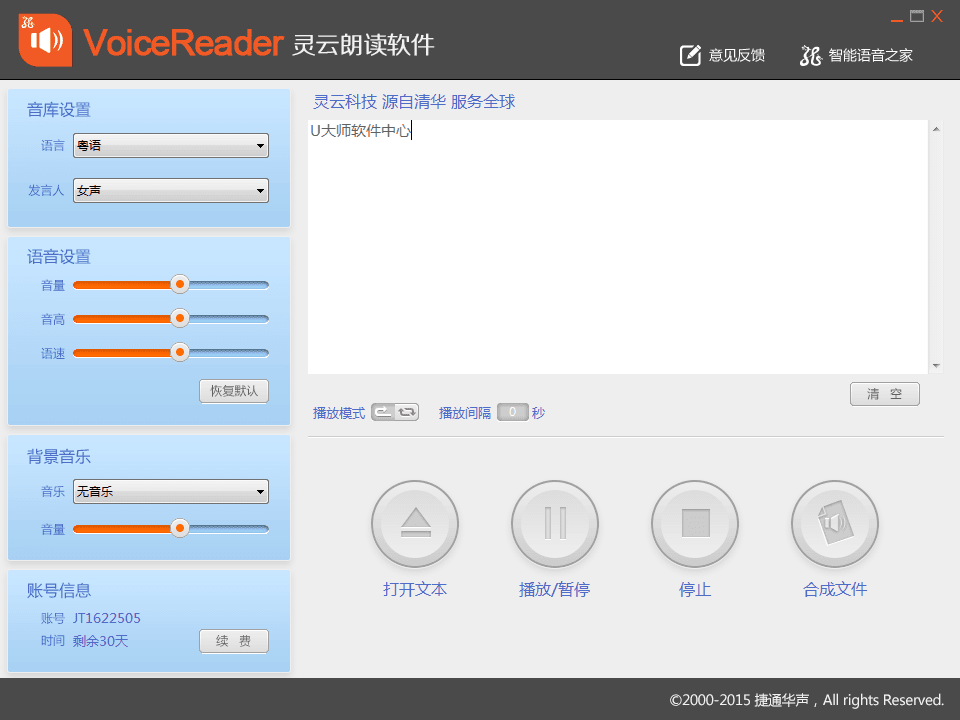960x720 pixels.
Task: Open the 音乐 dropdown showing 无音乐
Action: click(x=171, y=492)
